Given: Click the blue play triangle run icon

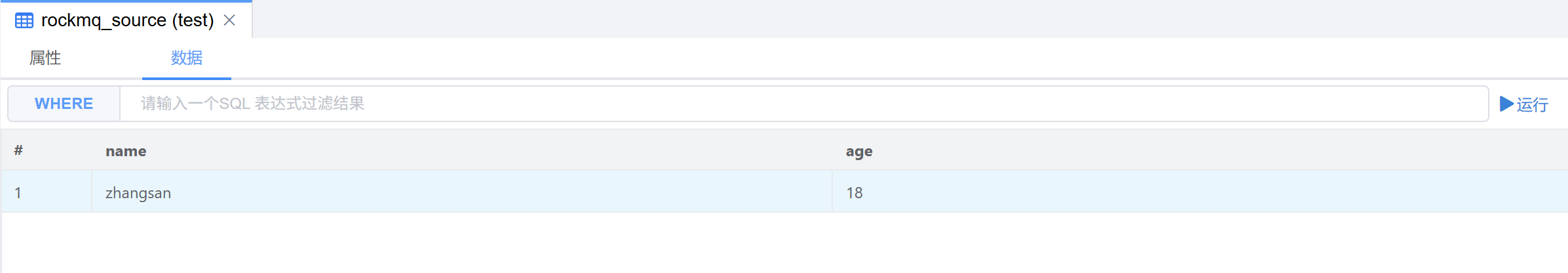Looking at the screenshot, I should (1506, 104).
